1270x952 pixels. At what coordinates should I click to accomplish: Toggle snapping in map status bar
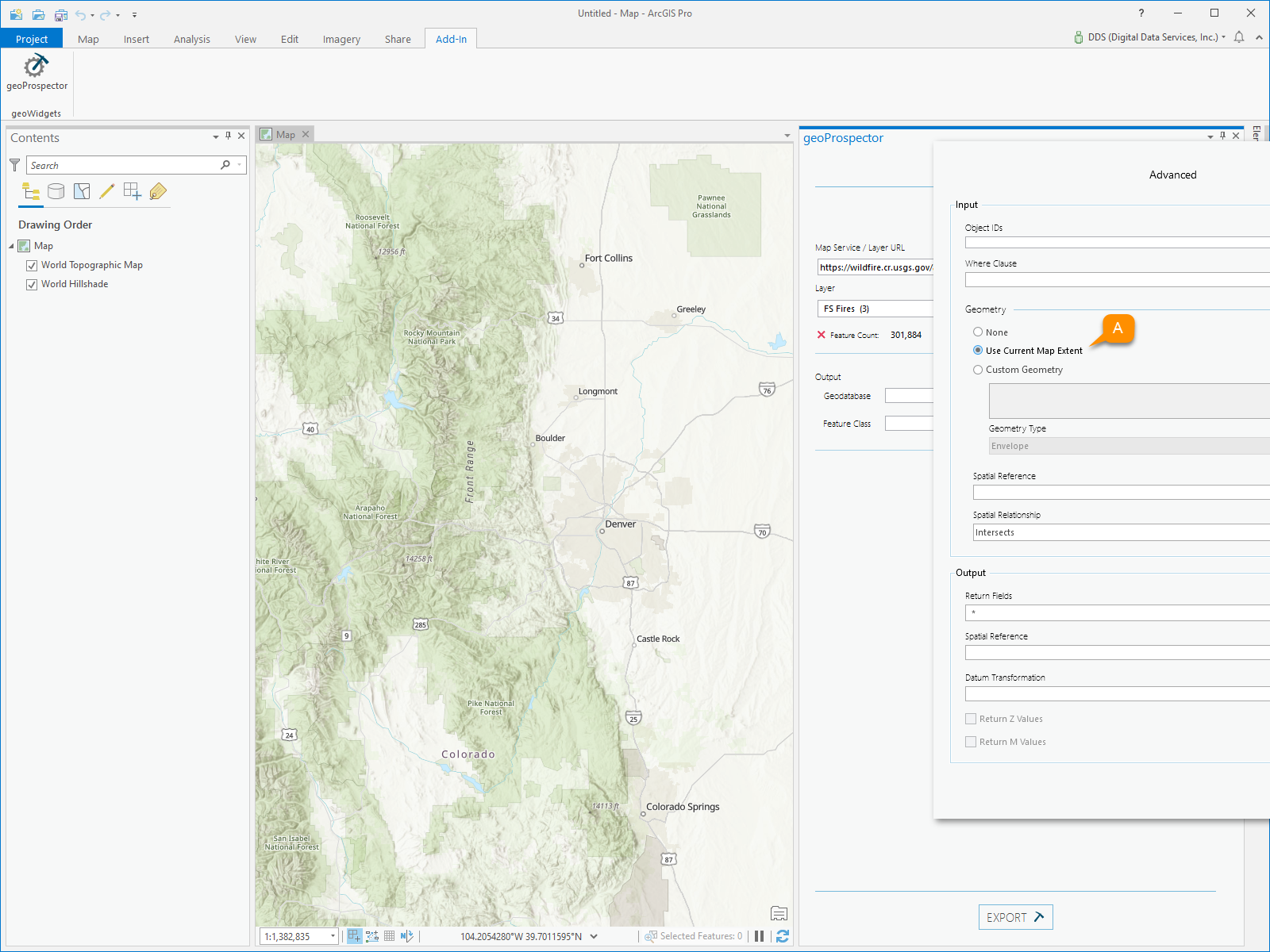click(355, 936)
